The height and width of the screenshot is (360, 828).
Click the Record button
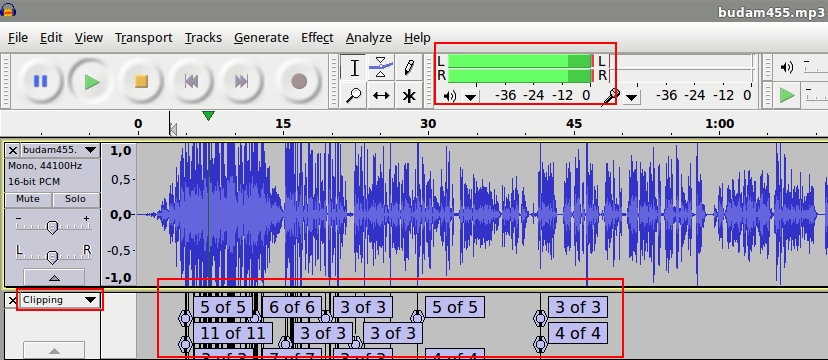tap(299, 81)
